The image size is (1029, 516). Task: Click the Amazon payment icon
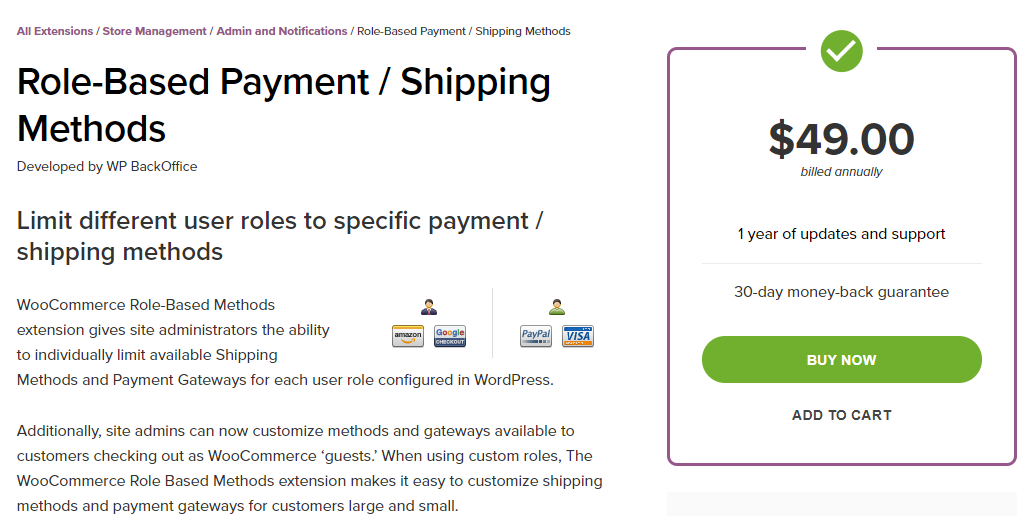click(x=408, y=336)
